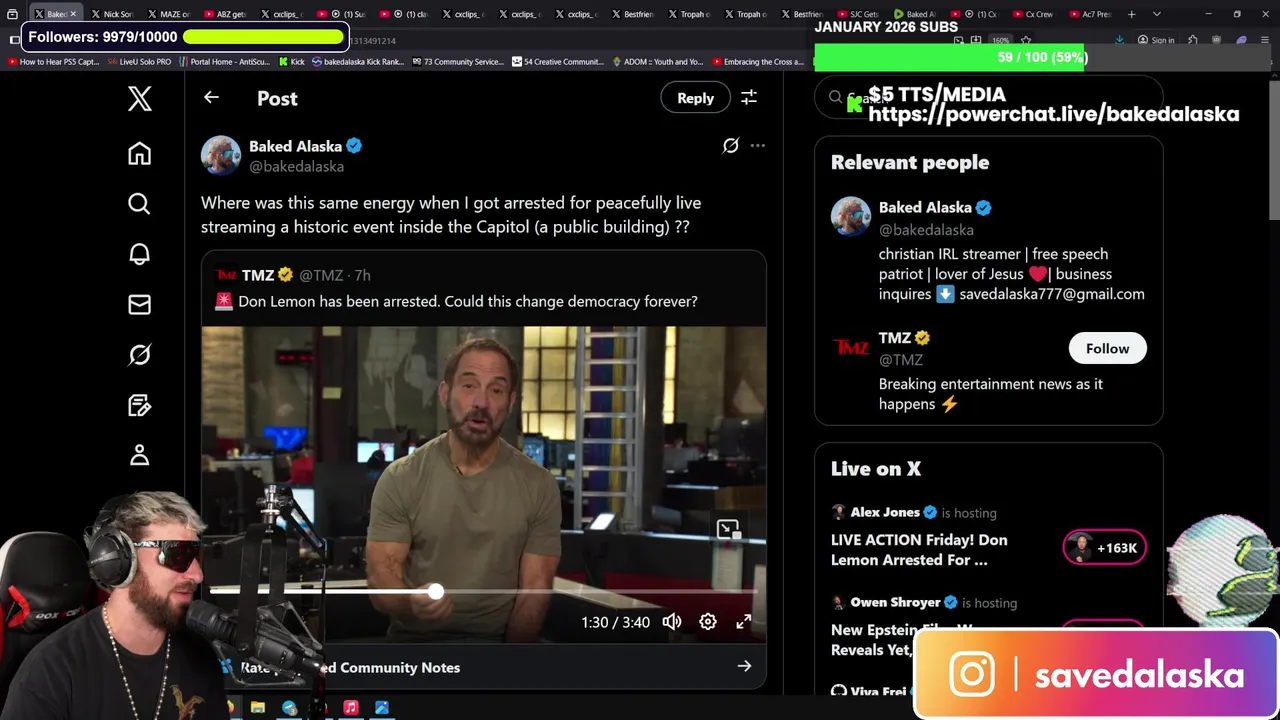The image size is (1280, 720).
Task: Open Messages envelope in sidebar
Action: 139,304
